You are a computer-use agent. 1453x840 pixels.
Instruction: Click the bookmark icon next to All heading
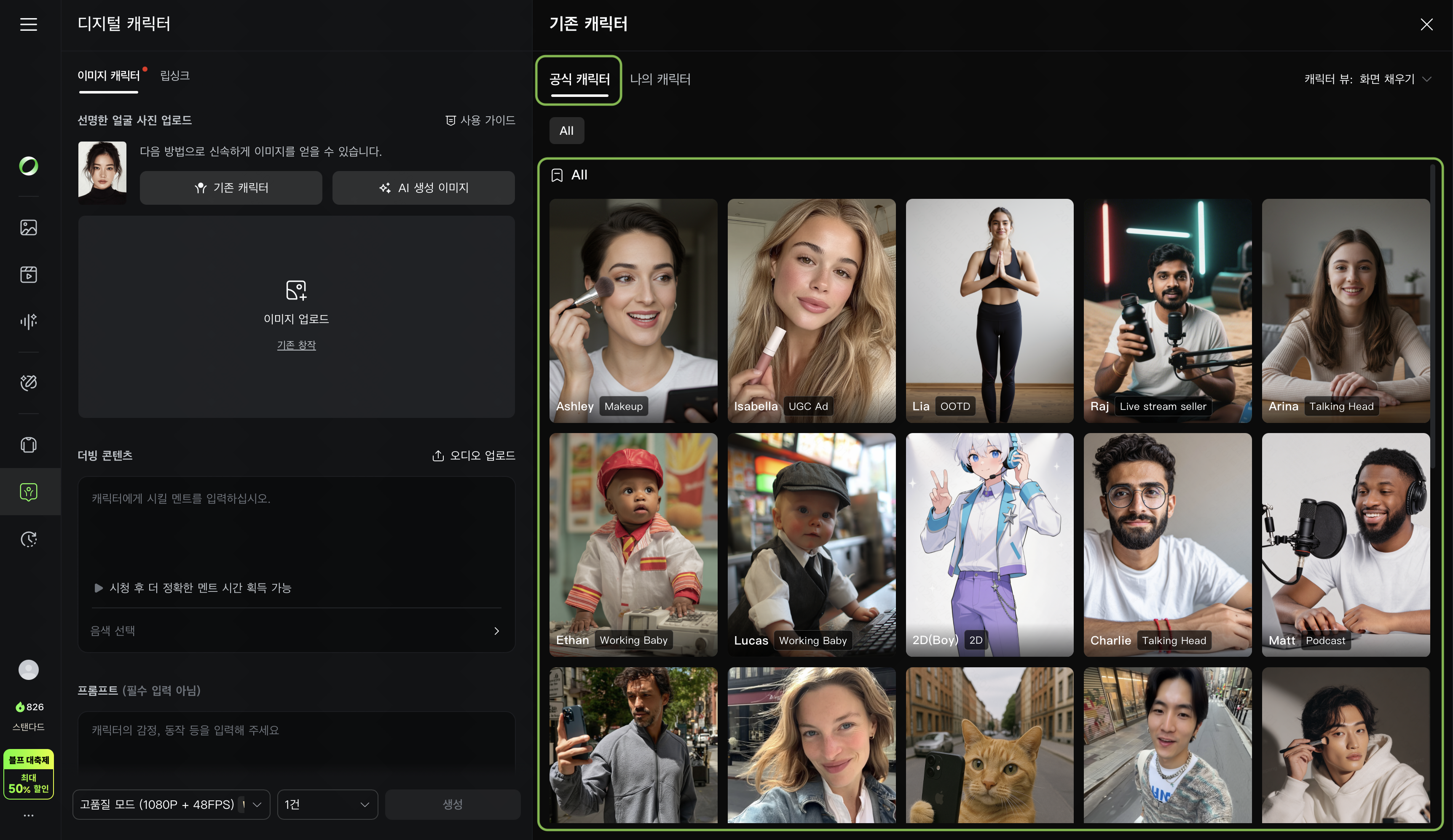557,175
